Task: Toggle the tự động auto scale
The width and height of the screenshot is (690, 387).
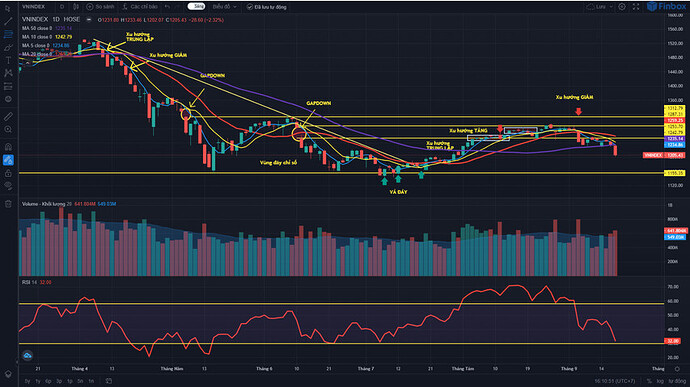Action: point(677,381)
